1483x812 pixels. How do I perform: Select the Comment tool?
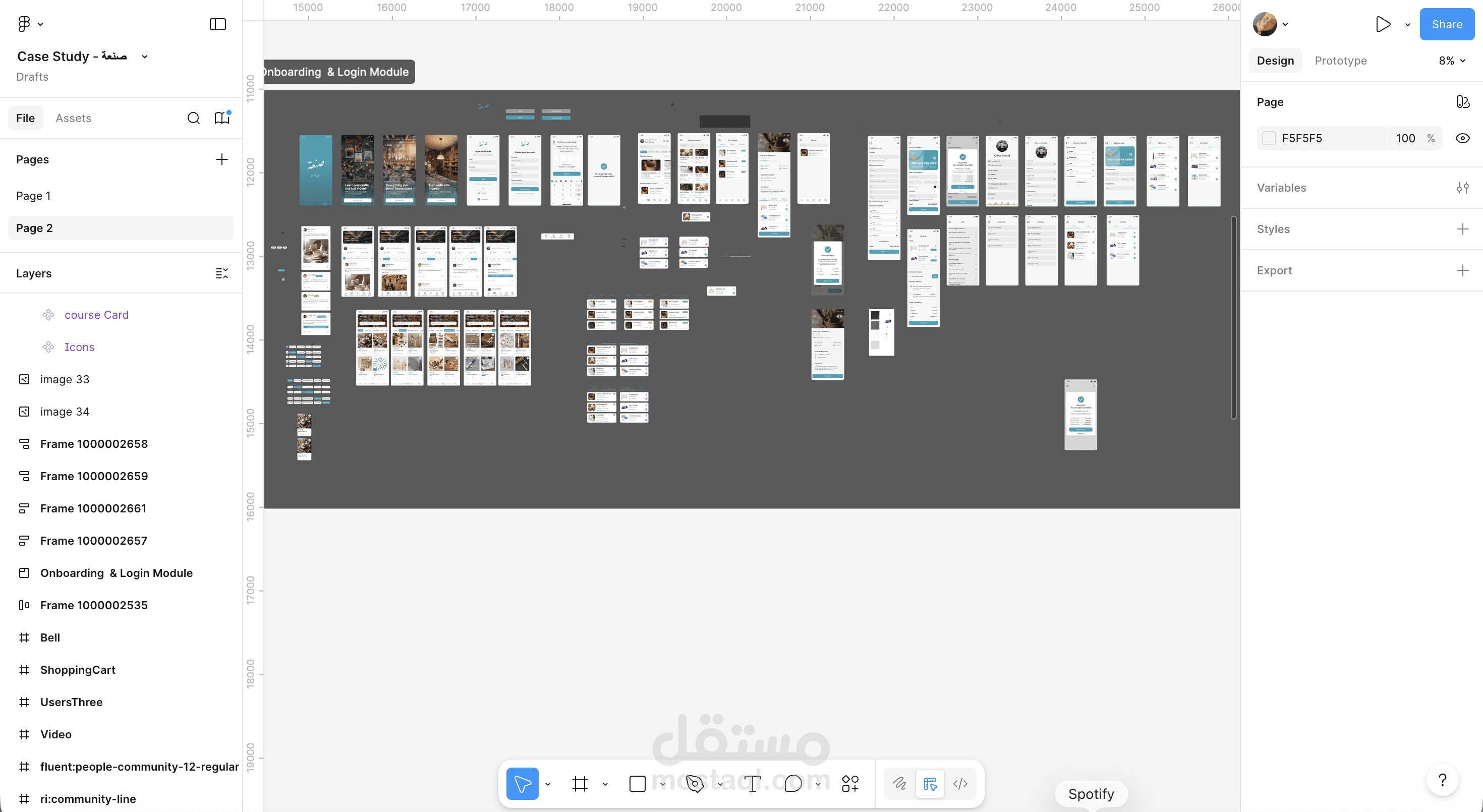pyautogui.click(x=793, y=783)
